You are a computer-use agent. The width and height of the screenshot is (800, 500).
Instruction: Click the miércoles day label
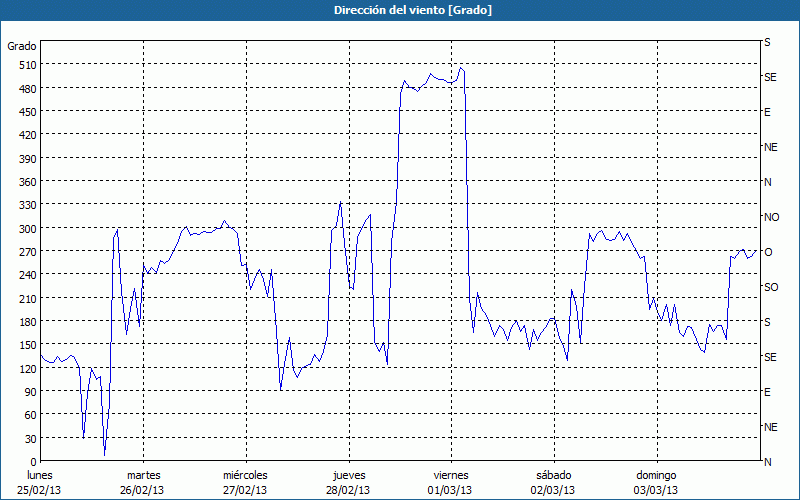[245, 475]
